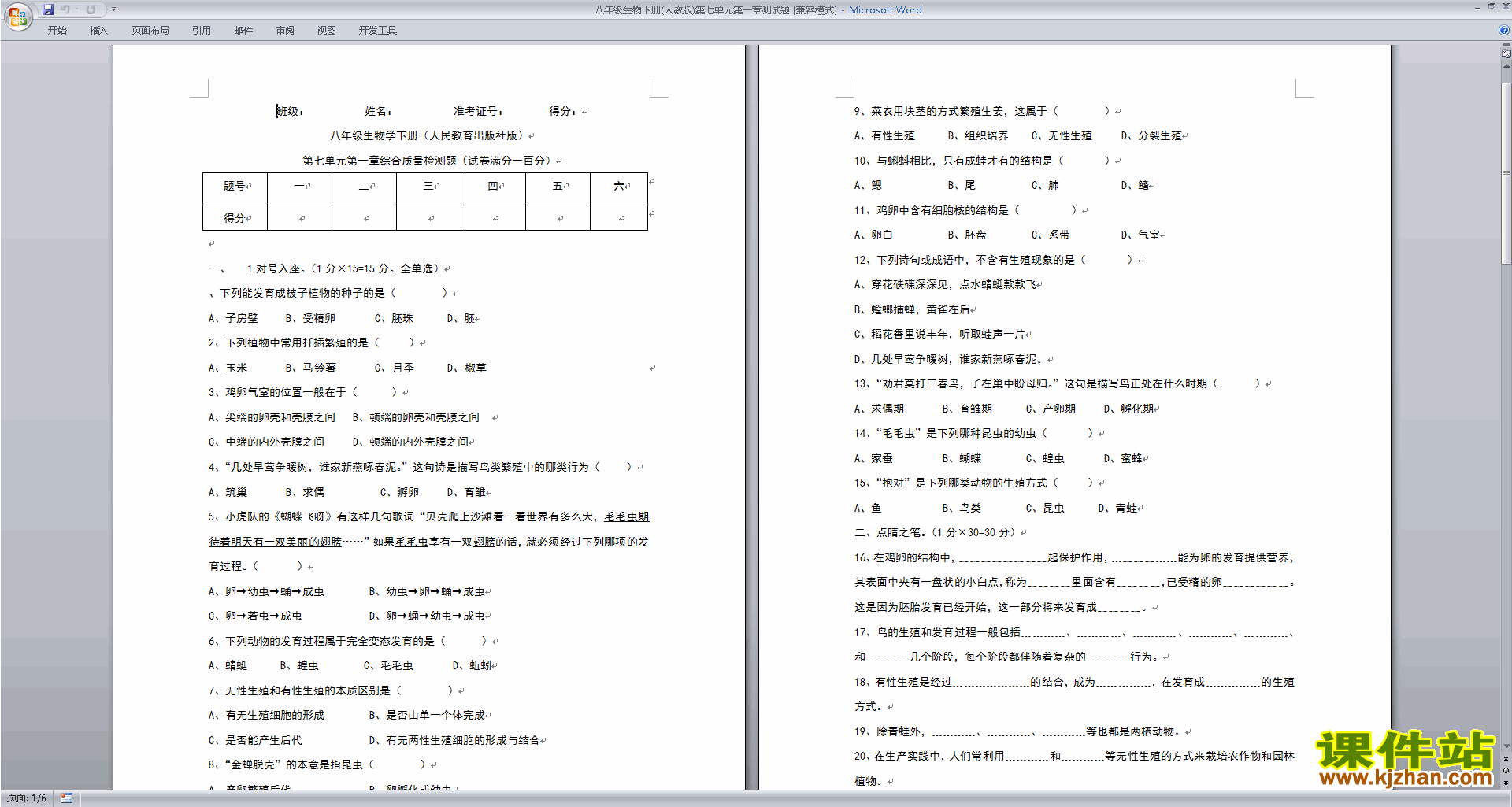Click option B、组织培养
The height and width of the screenshot is (807, 1512).
978,135
